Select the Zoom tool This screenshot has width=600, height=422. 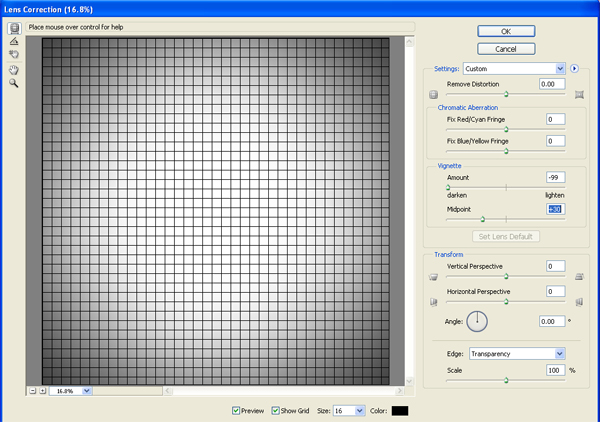pyautogui.click(x=14, y=83)
